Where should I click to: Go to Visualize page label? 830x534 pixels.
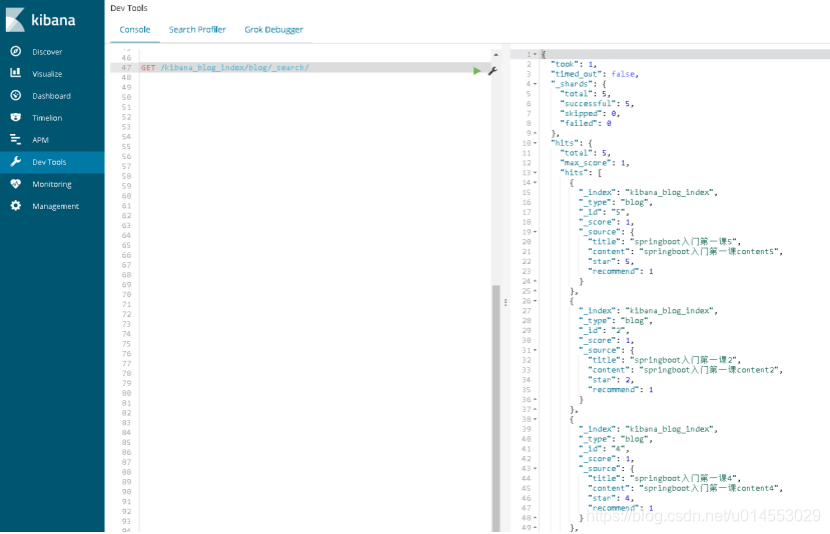coord(47,74)
